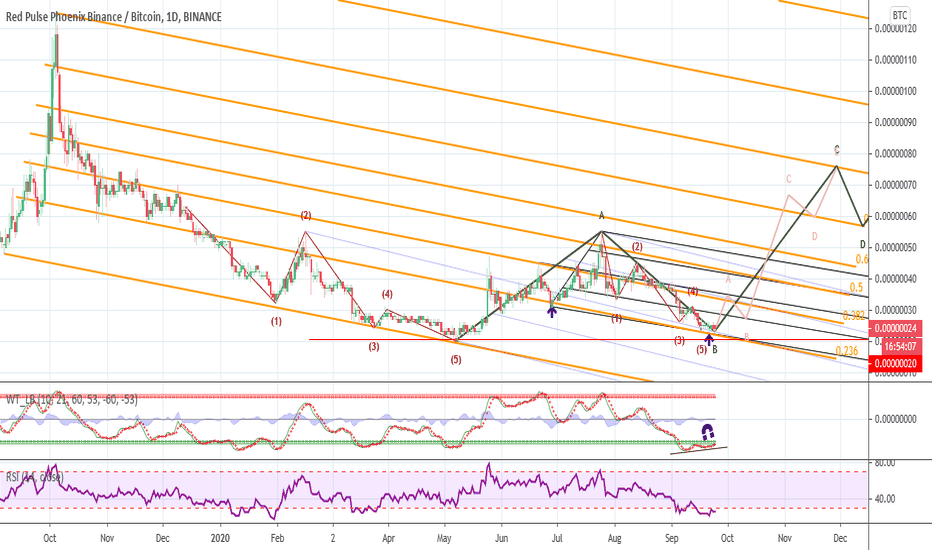Click the pink wave label D projection
This screenshot has height=550, width=932.
tap(814, 236)
